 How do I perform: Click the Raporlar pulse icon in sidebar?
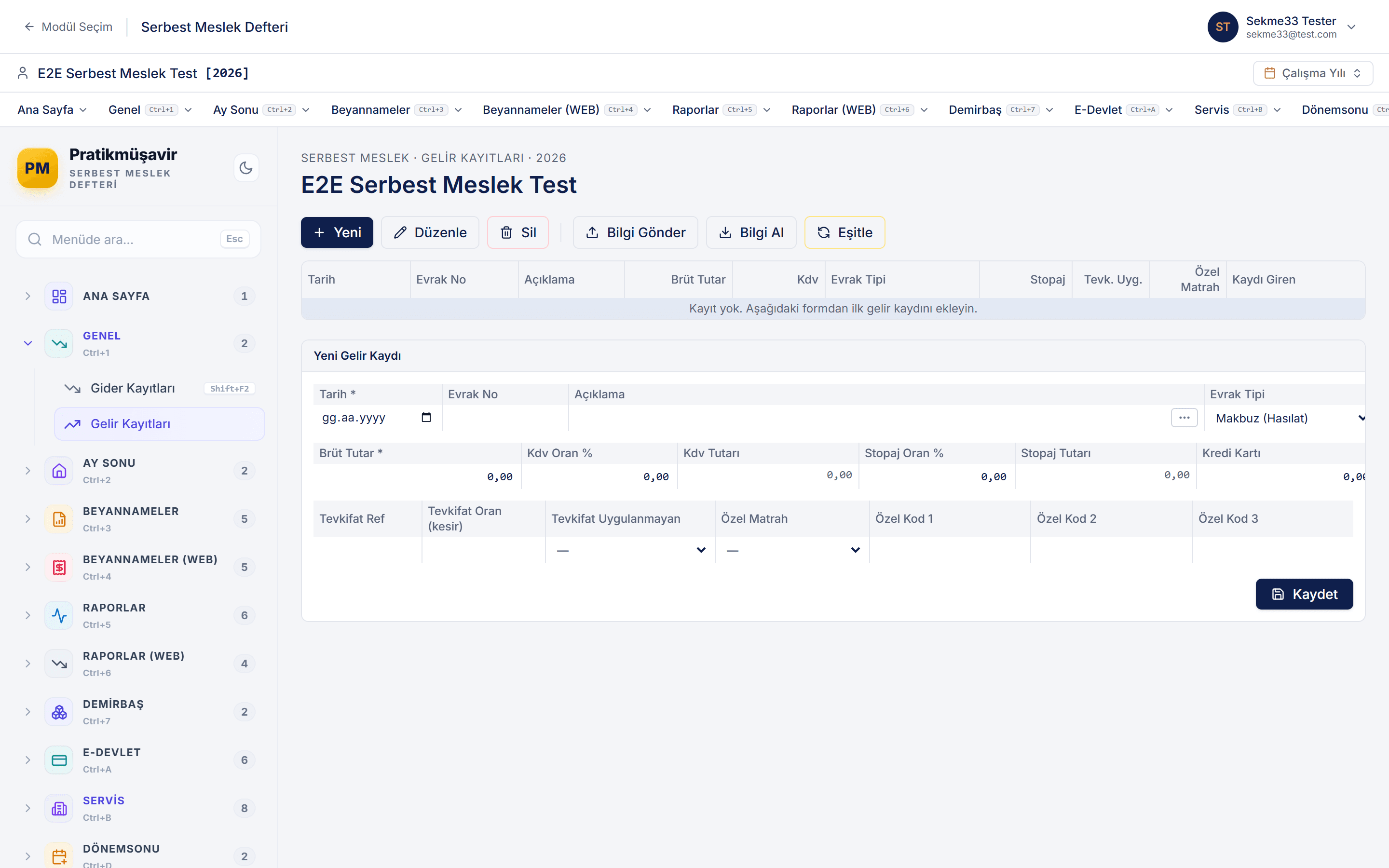click(59, 615)
